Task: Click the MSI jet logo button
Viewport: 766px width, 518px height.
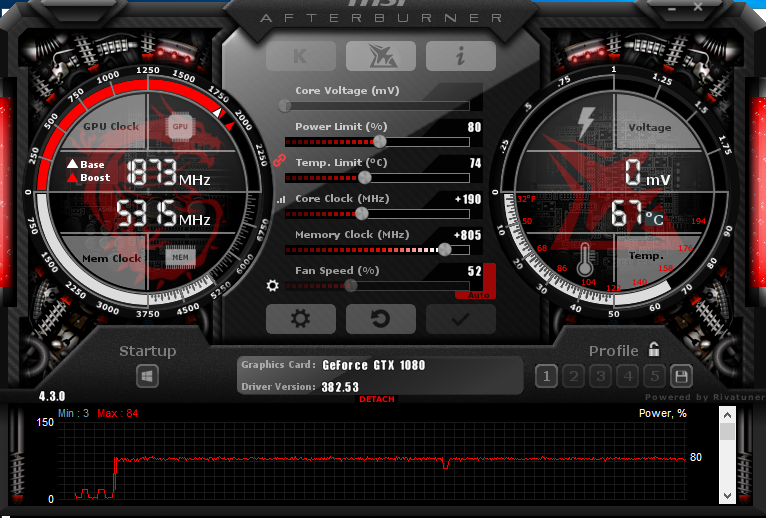Action: point(381,56)
